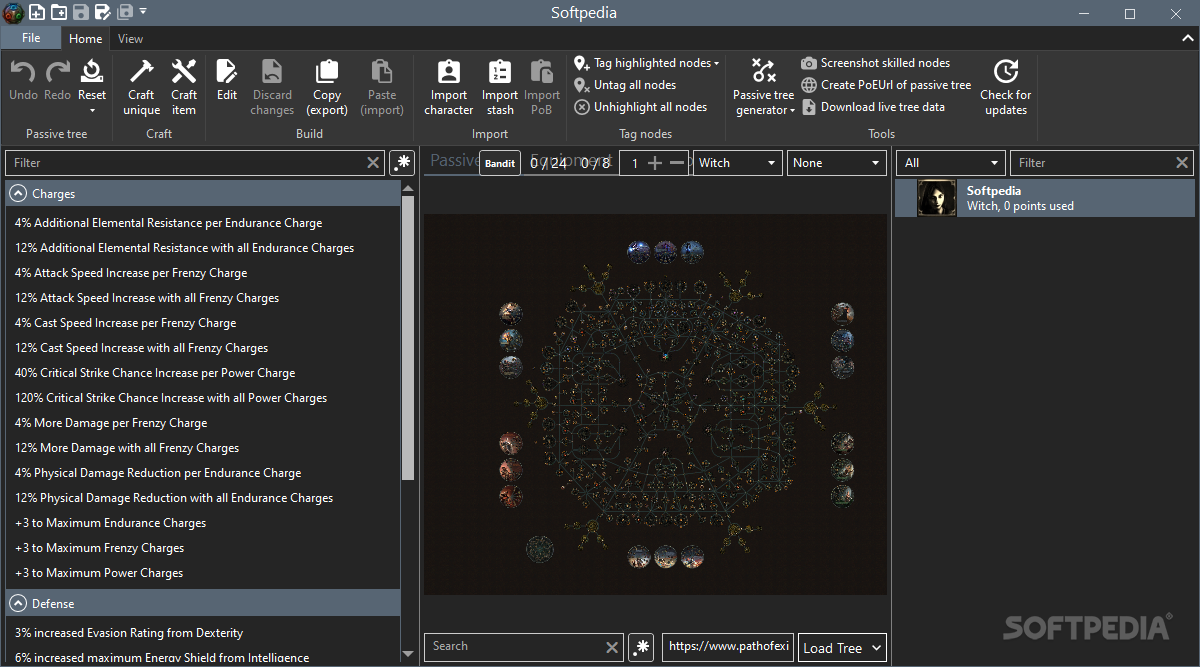Click Untag all nodes
Image resolution: width=1200 pixels, height=667 pixels.
(x=626, y=85)
